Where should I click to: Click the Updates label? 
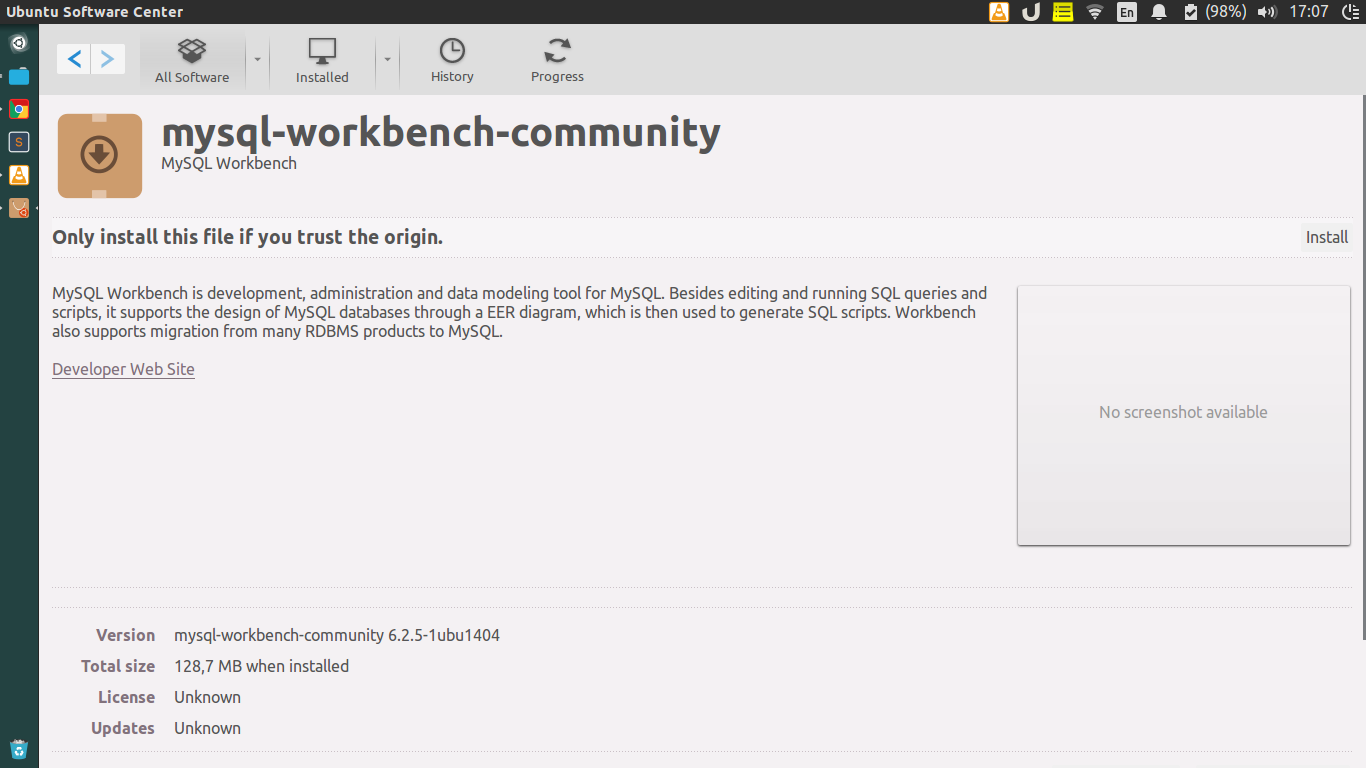pyautogui.click(x=123, y=728)
